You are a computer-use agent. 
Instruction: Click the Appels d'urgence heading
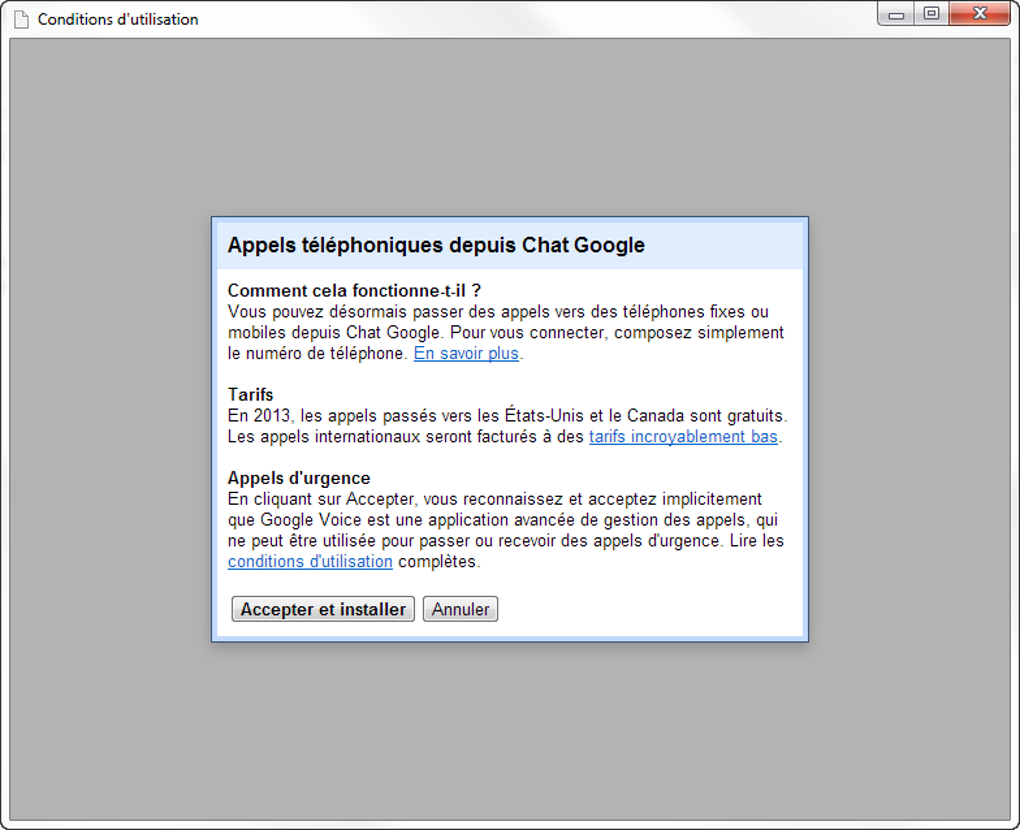(299, 478)
